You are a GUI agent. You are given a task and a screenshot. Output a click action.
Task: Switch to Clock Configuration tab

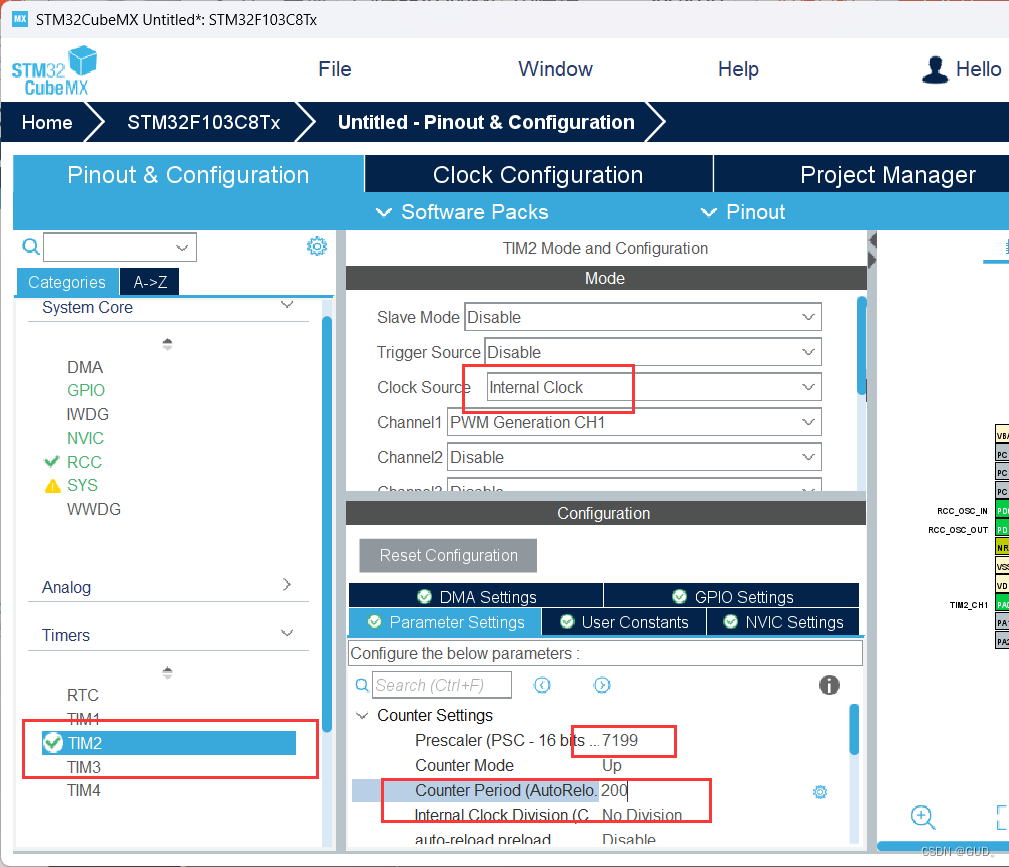538,174
